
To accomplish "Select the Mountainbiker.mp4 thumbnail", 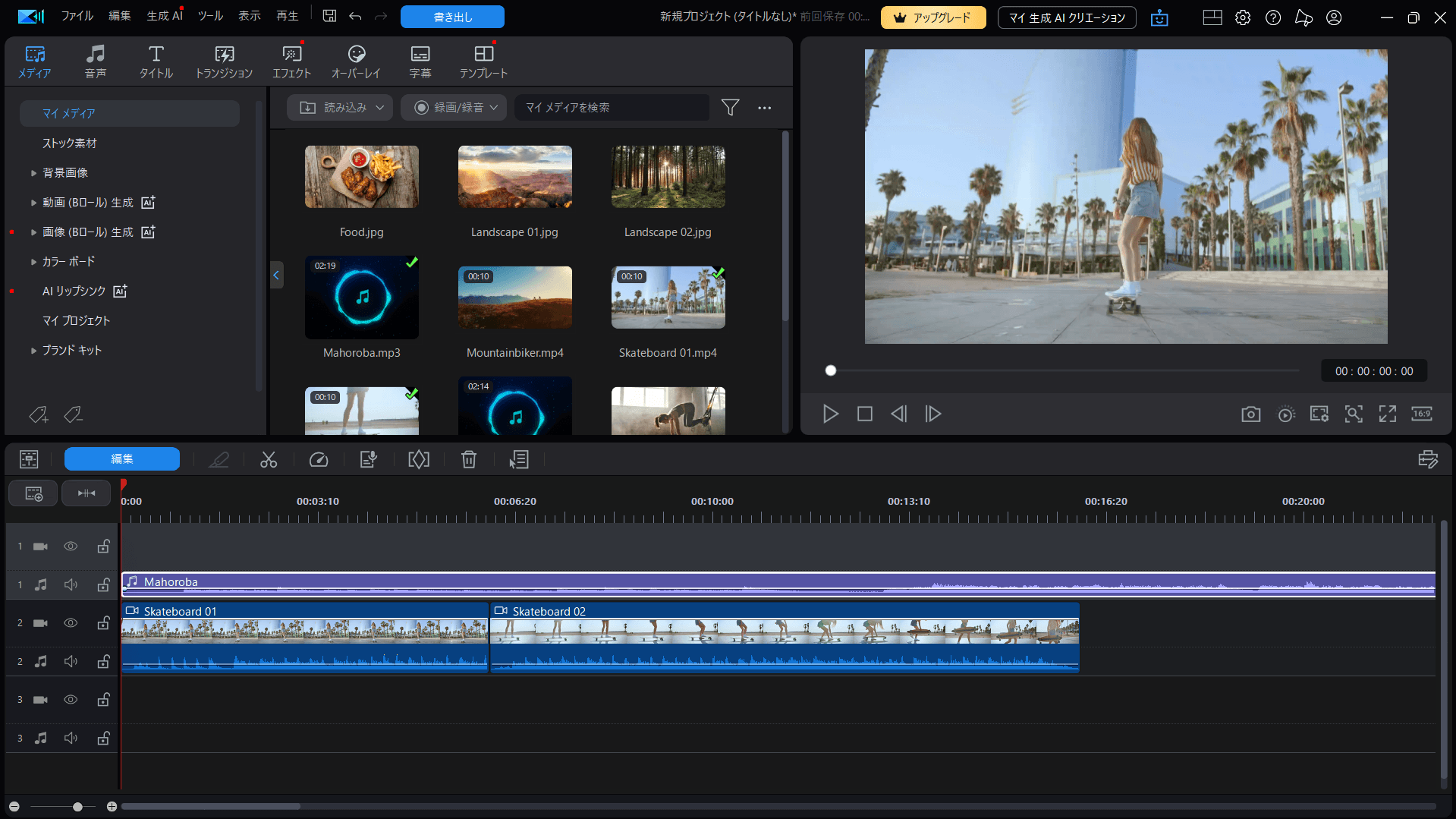I will coord(514,298).
